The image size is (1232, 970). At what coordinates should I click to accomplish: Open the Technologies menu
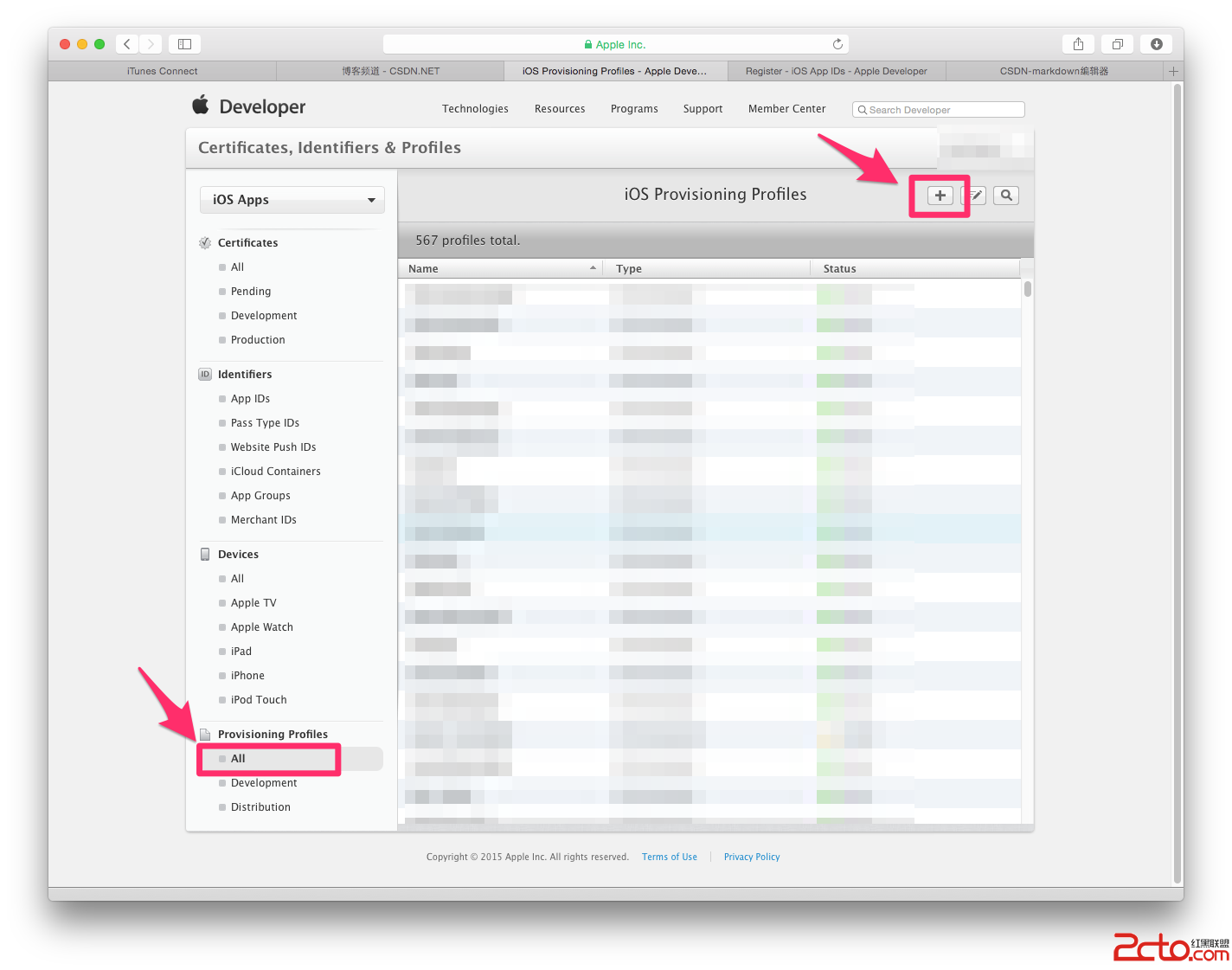pyautogui.click(x=475, y=109)
